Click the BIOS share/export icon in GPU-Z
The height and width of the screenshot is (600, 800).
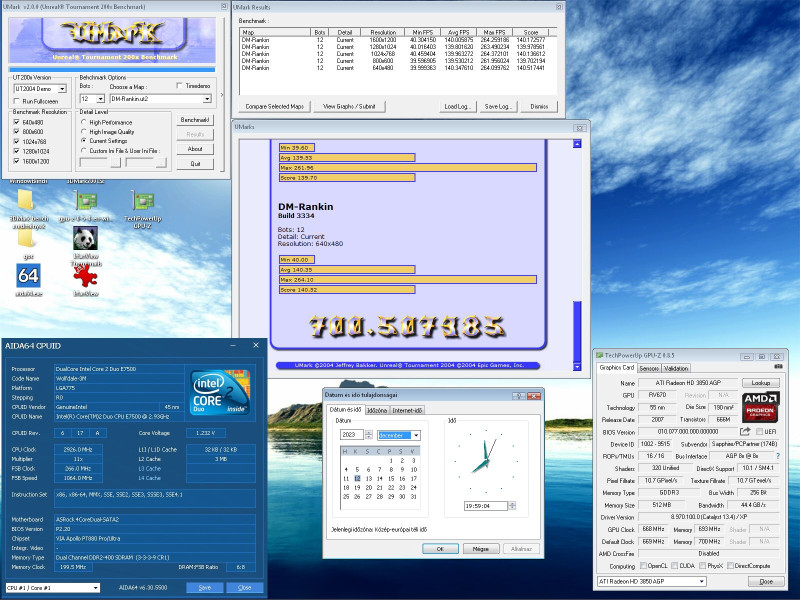[745, 432]
